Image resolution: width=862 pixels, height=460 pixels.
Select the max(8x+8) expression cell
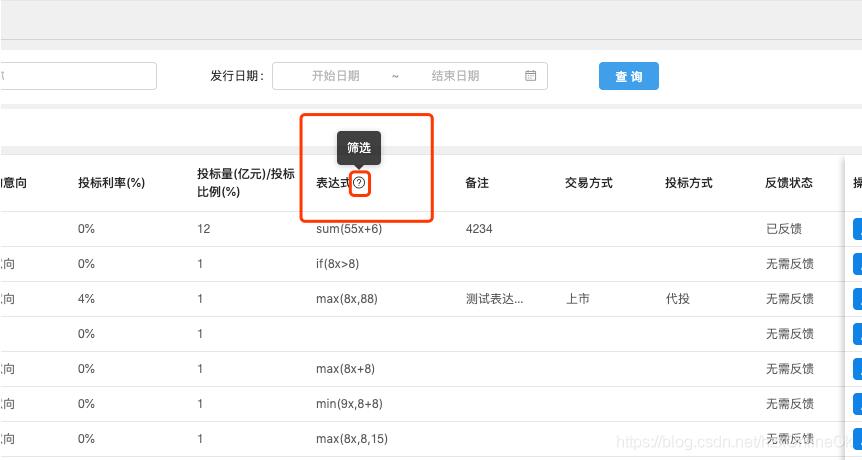click(345, 369)
